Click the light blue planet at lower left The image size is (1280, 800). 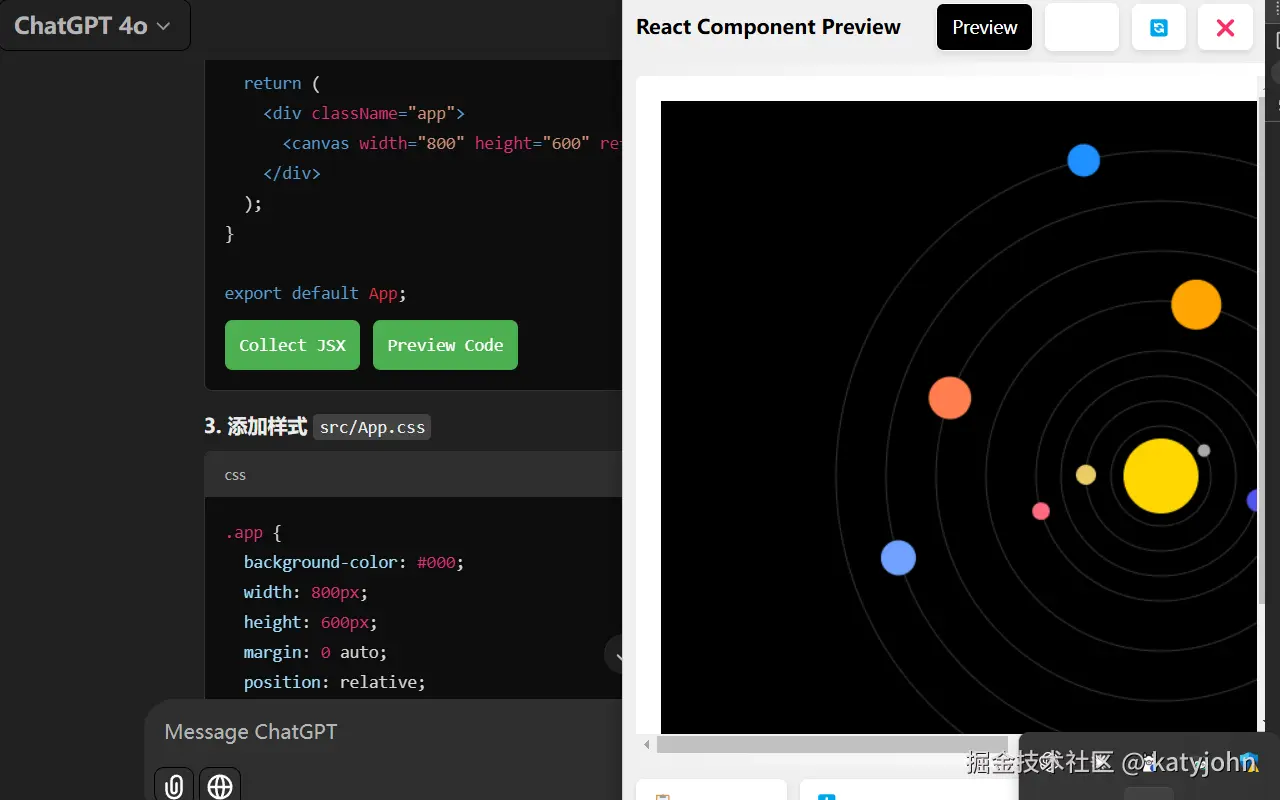898,557
